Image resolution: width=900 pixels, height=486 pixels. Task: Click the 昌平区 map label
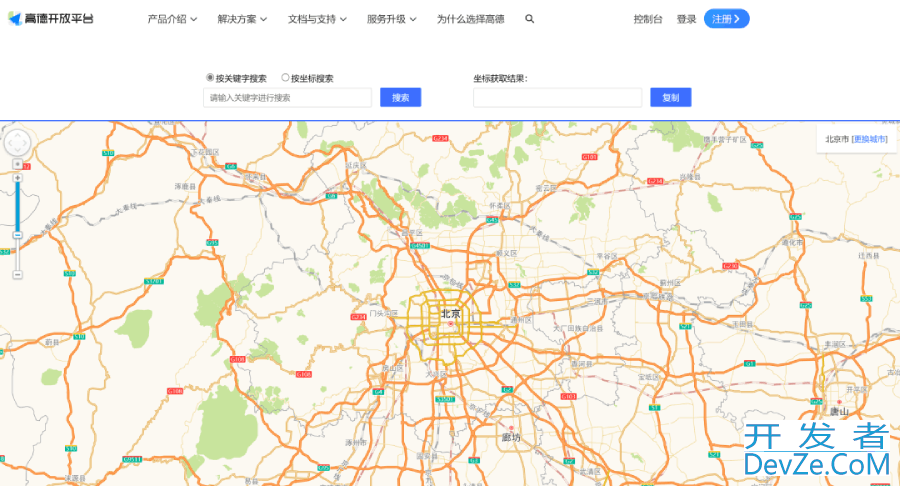pyautogui.click(x=412, y=232)
